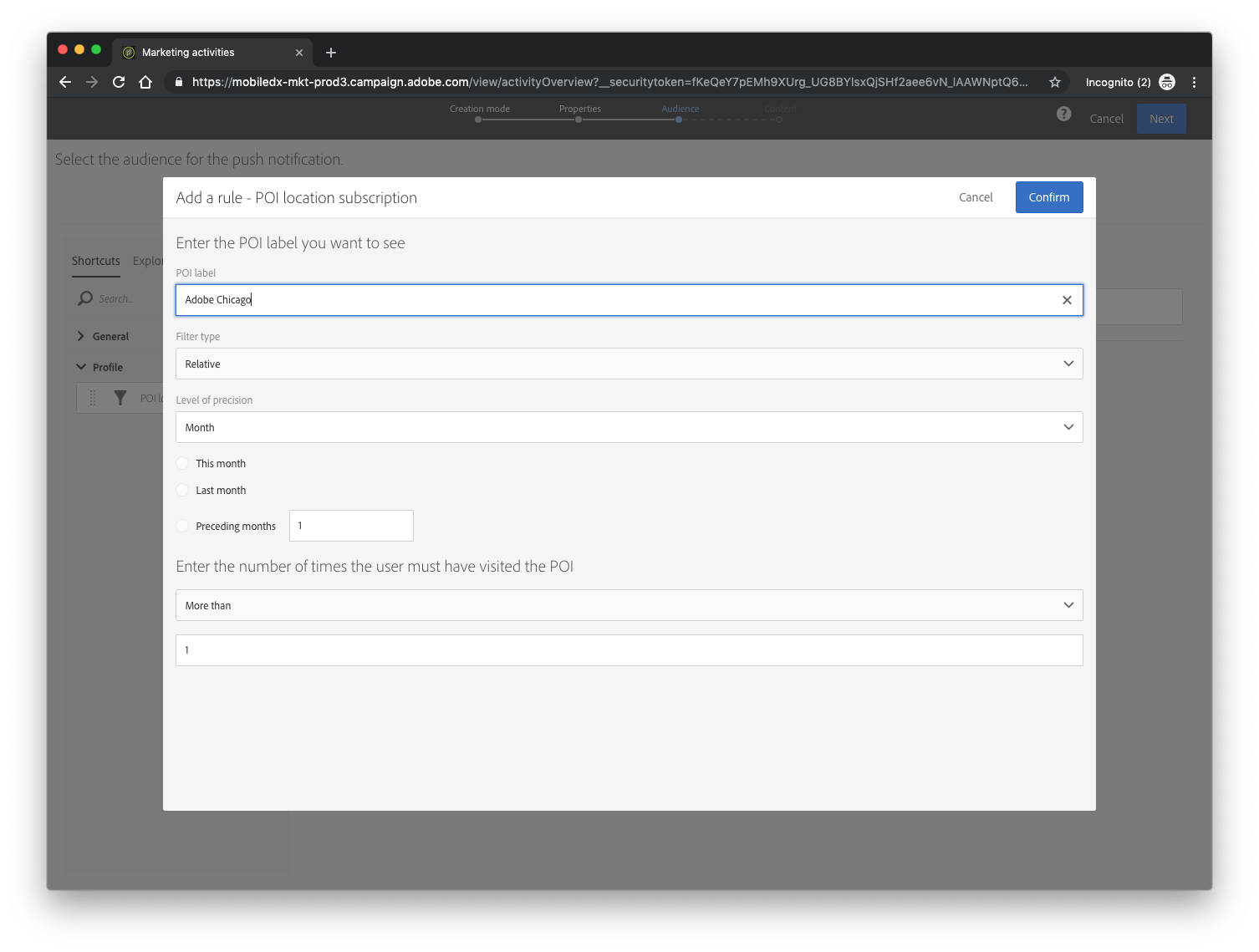
Task: Click the browser reload icon
Action: 119,82
